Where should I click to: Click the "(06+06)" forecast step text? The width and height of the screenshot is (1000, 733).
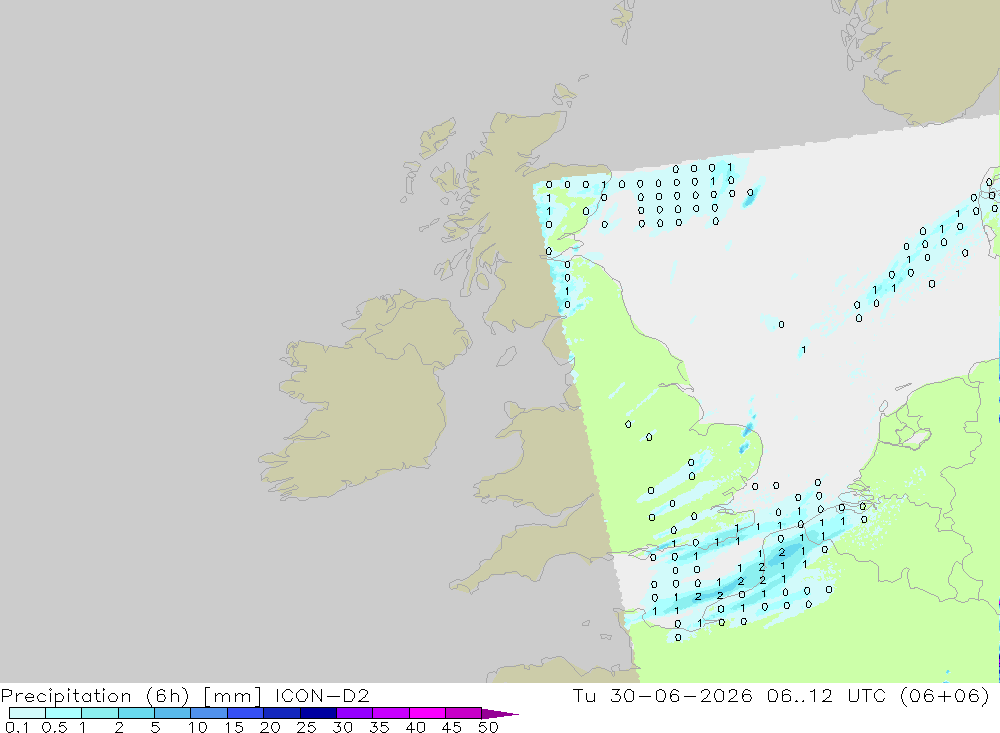point(945,696)
